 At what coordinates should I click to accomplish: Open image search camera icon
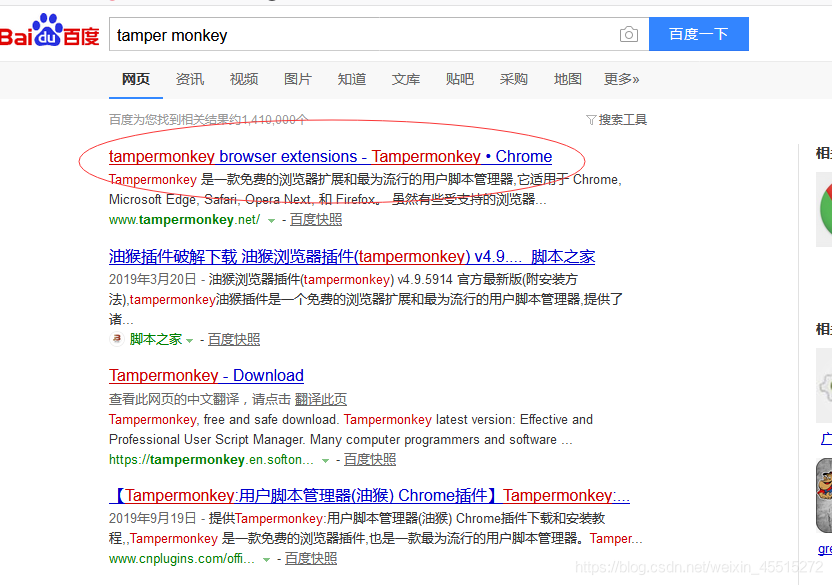(629, 35)
